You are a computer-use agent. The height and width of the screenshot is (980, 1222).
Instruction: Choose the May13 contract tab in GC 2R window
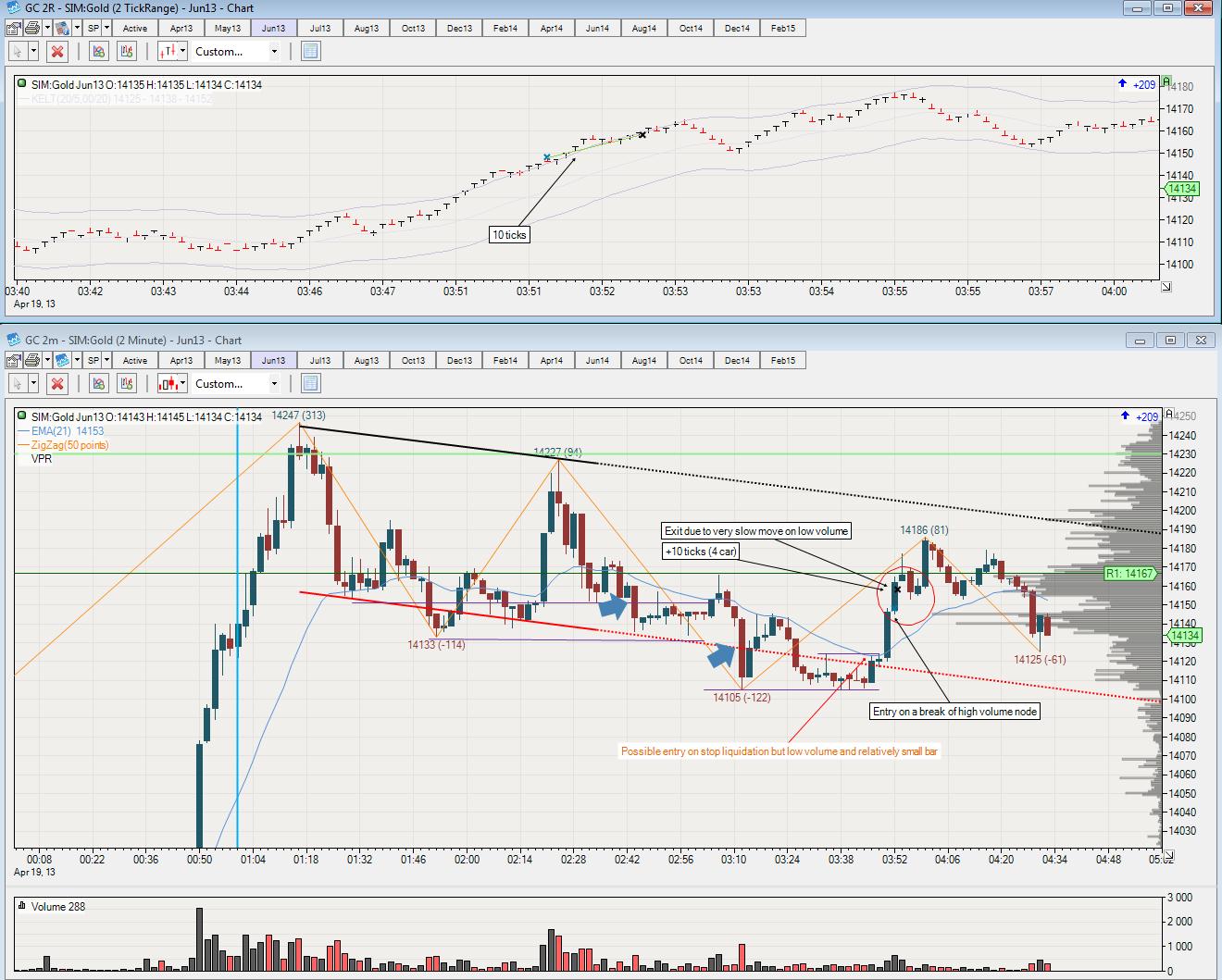click(228, 28)
